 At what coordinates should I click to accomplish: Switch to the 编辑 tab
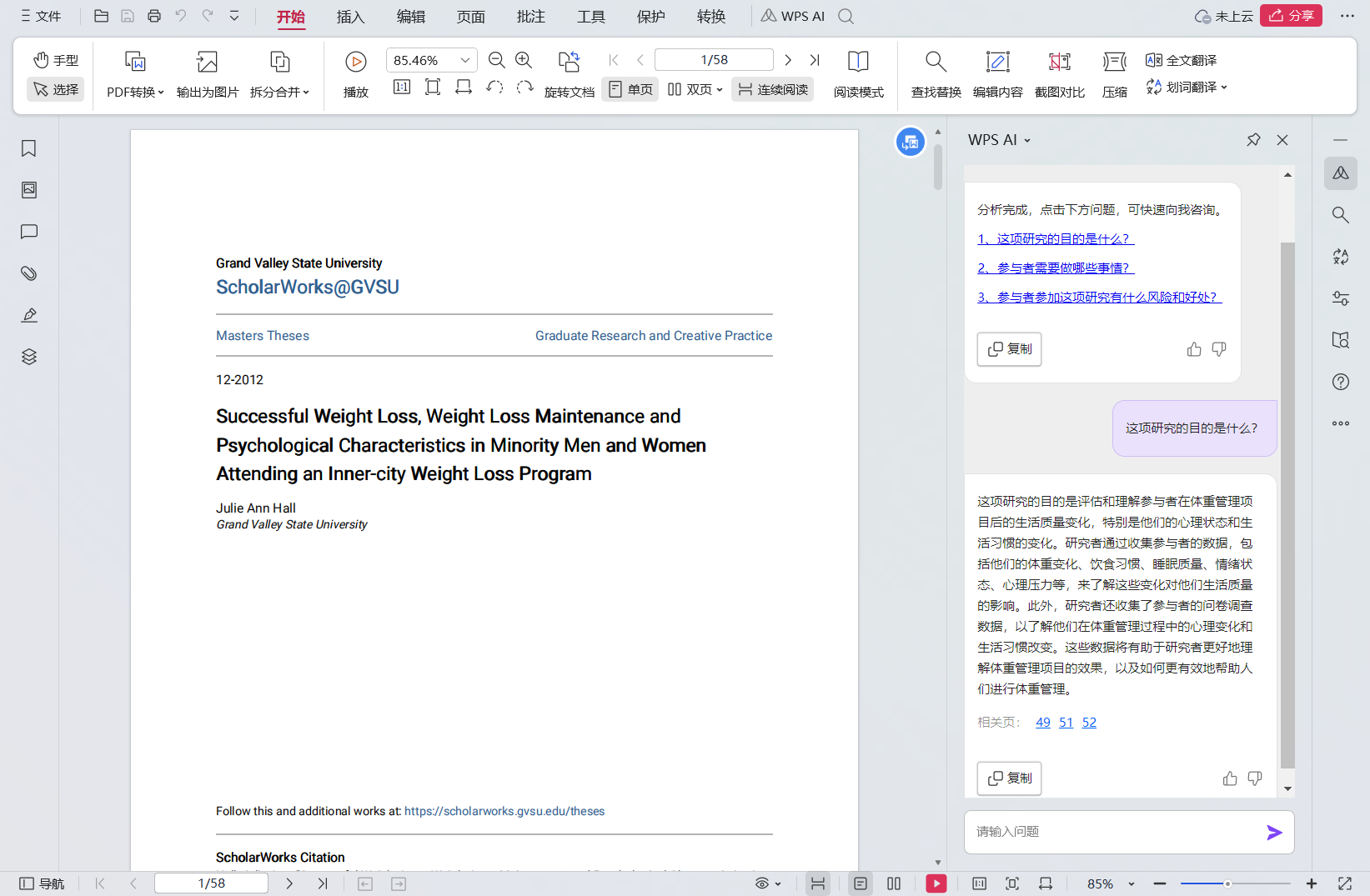click(x=410, y=17)
